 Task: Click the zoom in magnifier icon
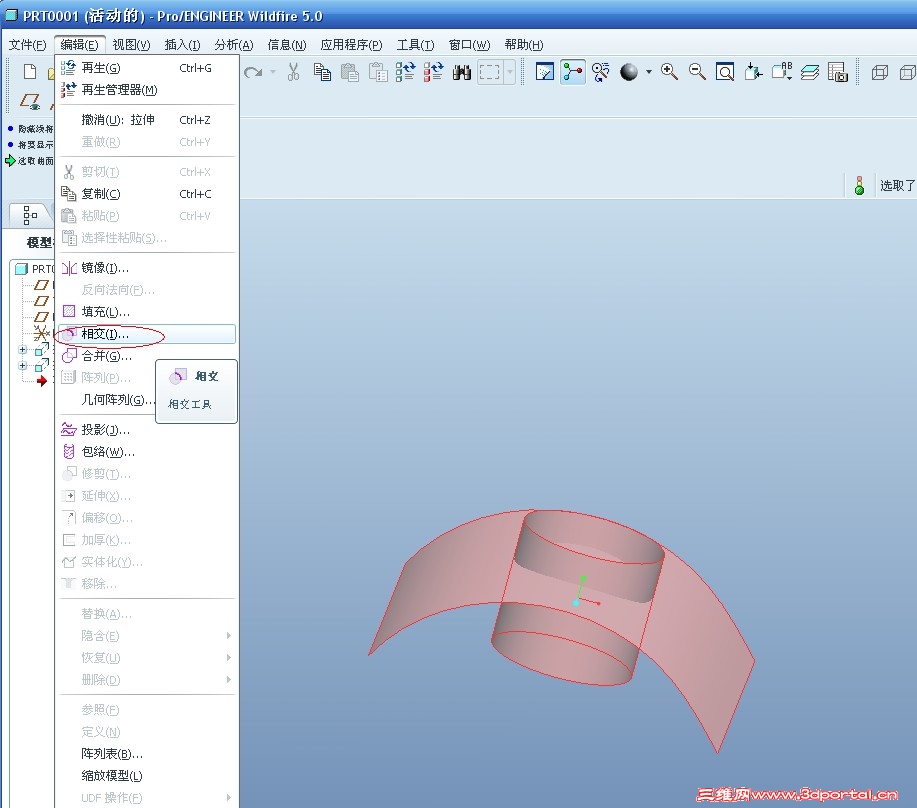(x=669, y=72)
